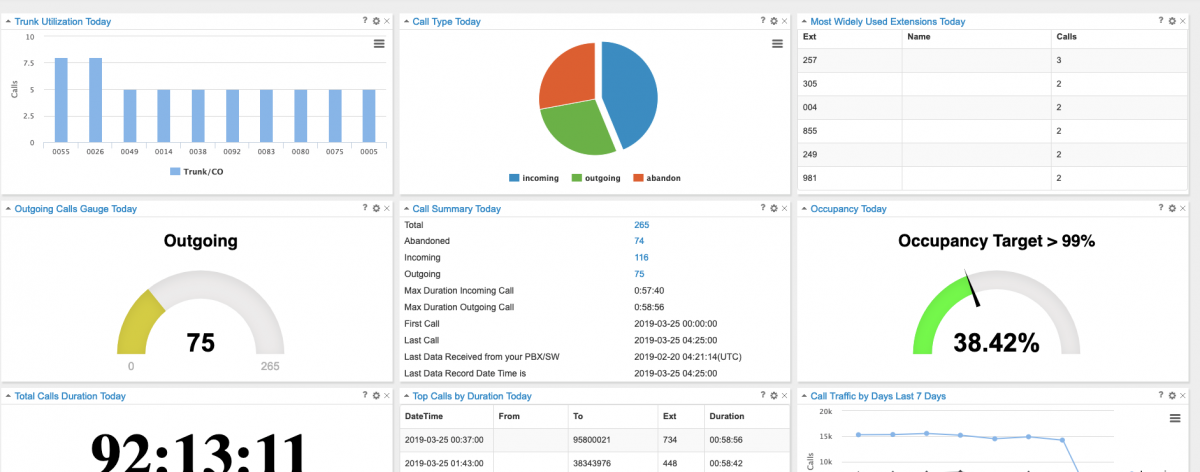Open settings gear of Outgoing Calls Gauge Today
The width and height of the screenshot is (1200, 472).
coord(376,208)
